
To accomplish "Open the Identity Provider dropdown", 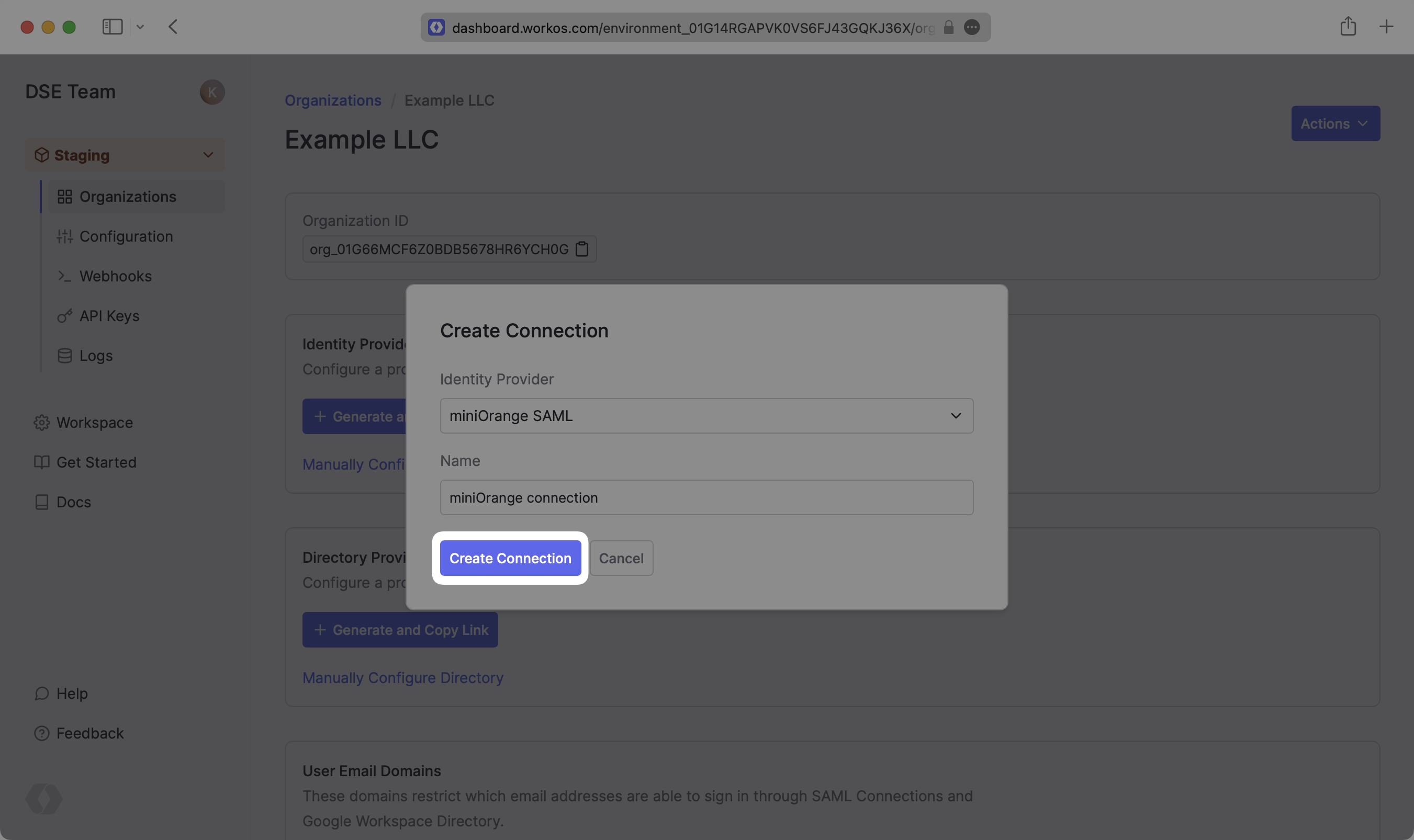I will pos(706,416).
